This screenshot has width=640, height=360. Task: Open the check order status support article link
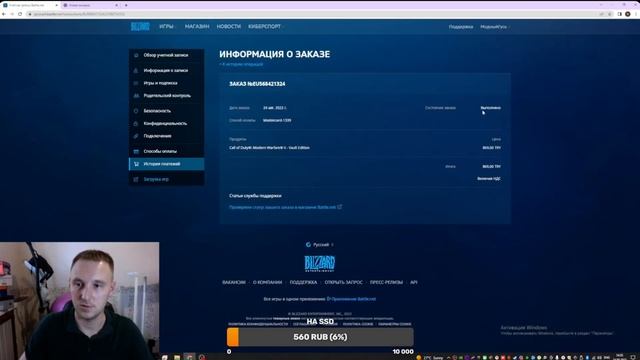point(282,207)
